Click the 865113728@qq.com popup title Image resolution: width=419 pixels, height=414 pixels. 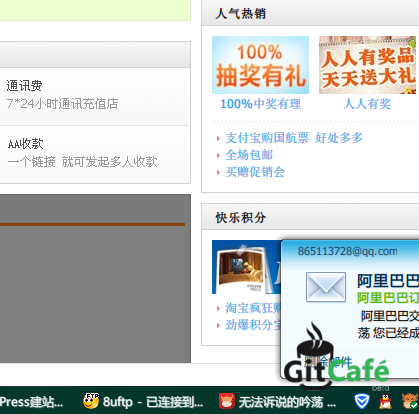point(347,251)
